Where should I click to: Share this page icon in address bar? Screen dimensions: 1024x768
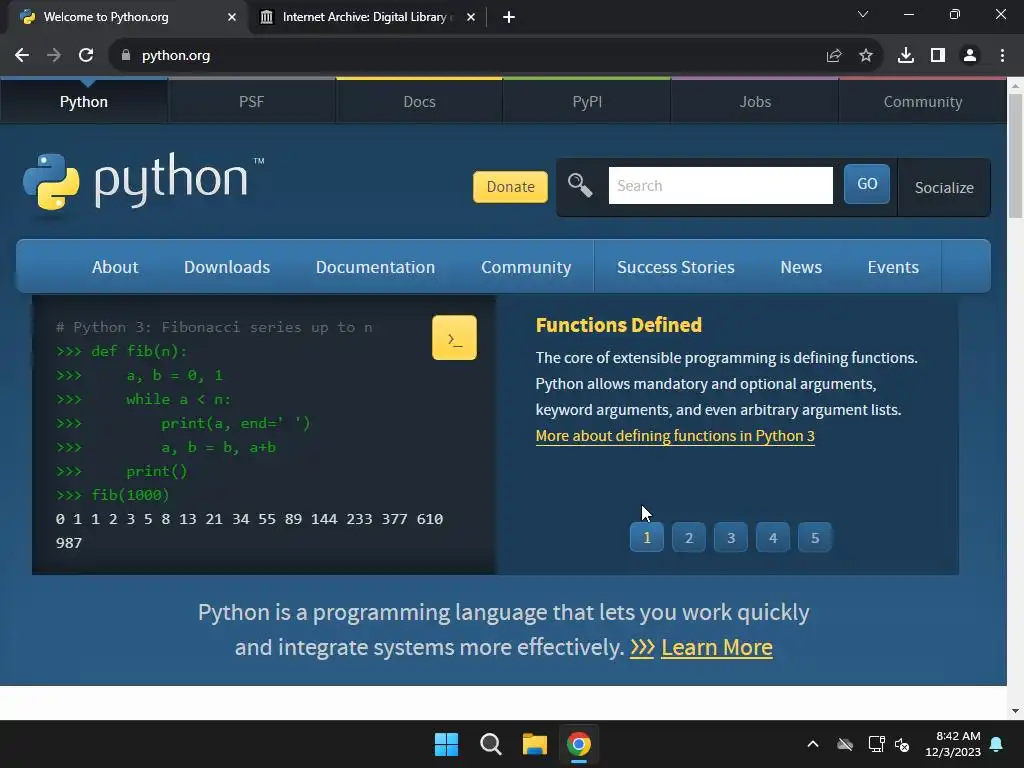[x=833, y=56]
